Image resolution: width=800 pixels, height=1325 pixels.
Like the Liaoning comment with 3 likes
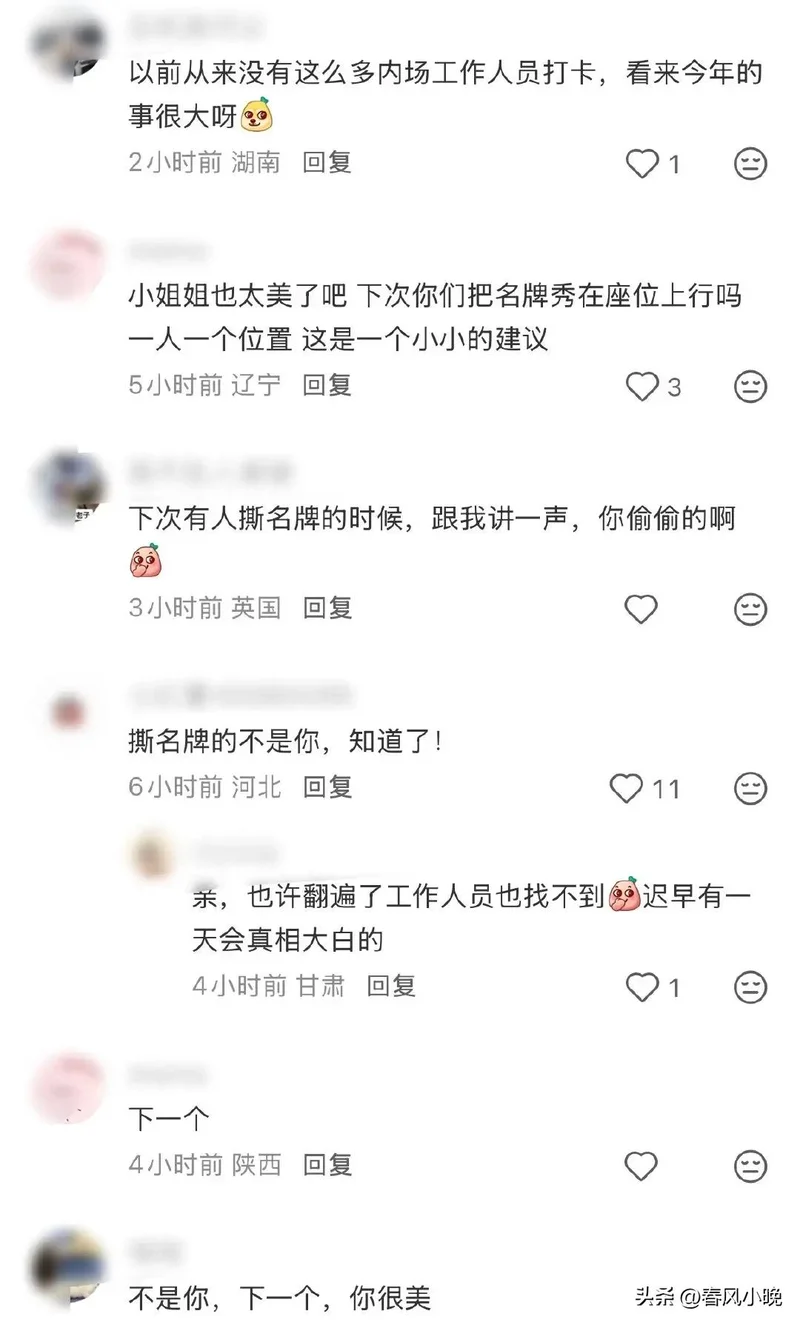642,386
